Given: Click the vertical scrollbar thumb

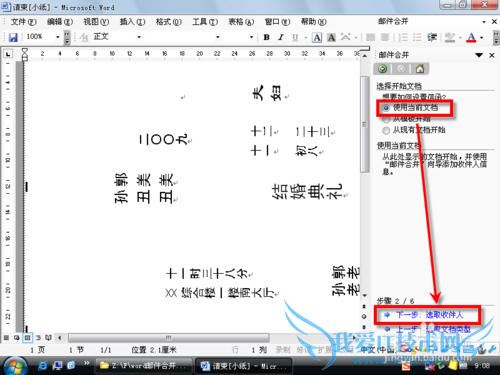Looking at the screenshot, I should (x=364, y=124).
